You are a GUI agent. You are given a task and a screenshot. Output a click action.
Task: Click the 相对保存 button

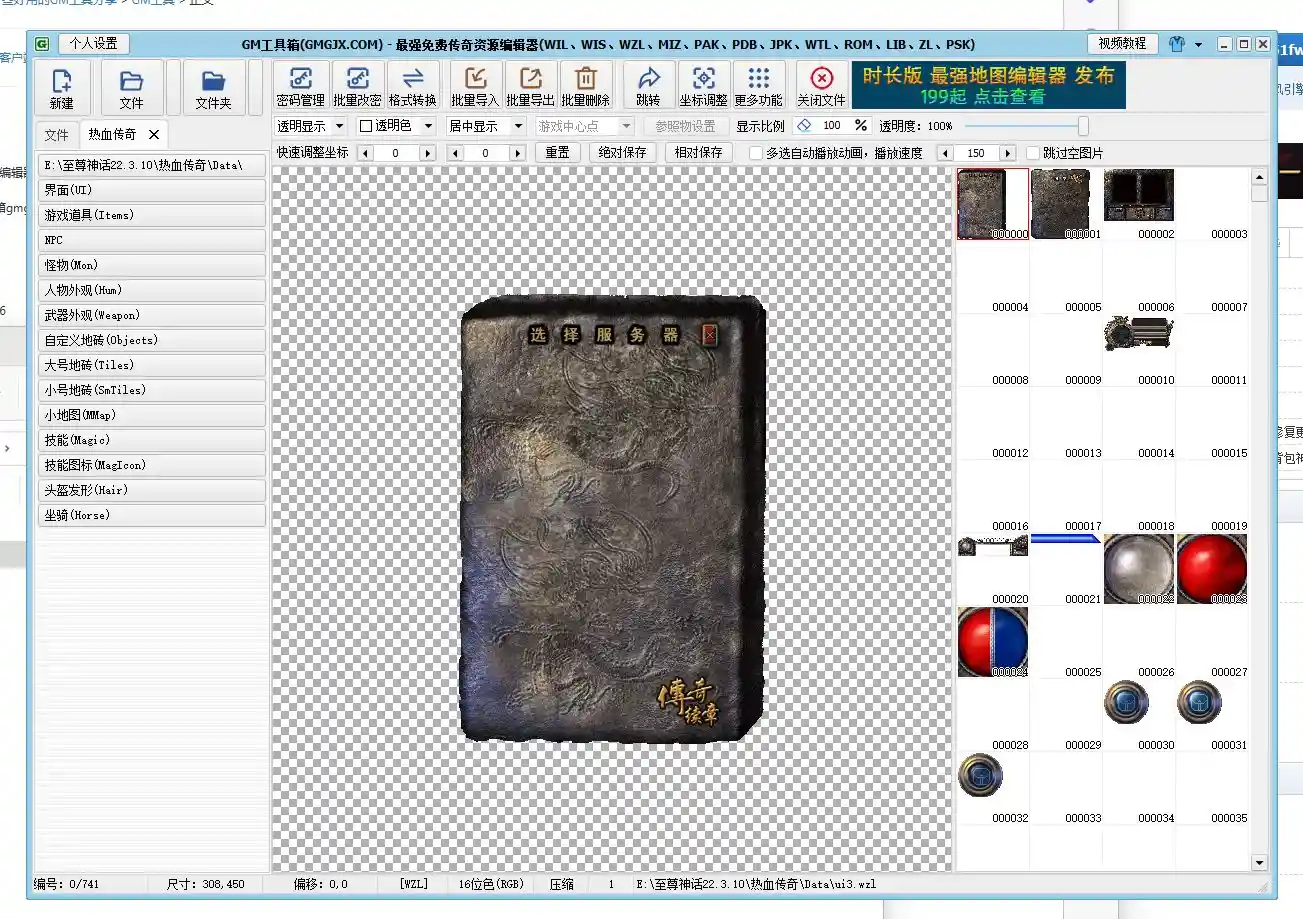(x=698, y=153)
